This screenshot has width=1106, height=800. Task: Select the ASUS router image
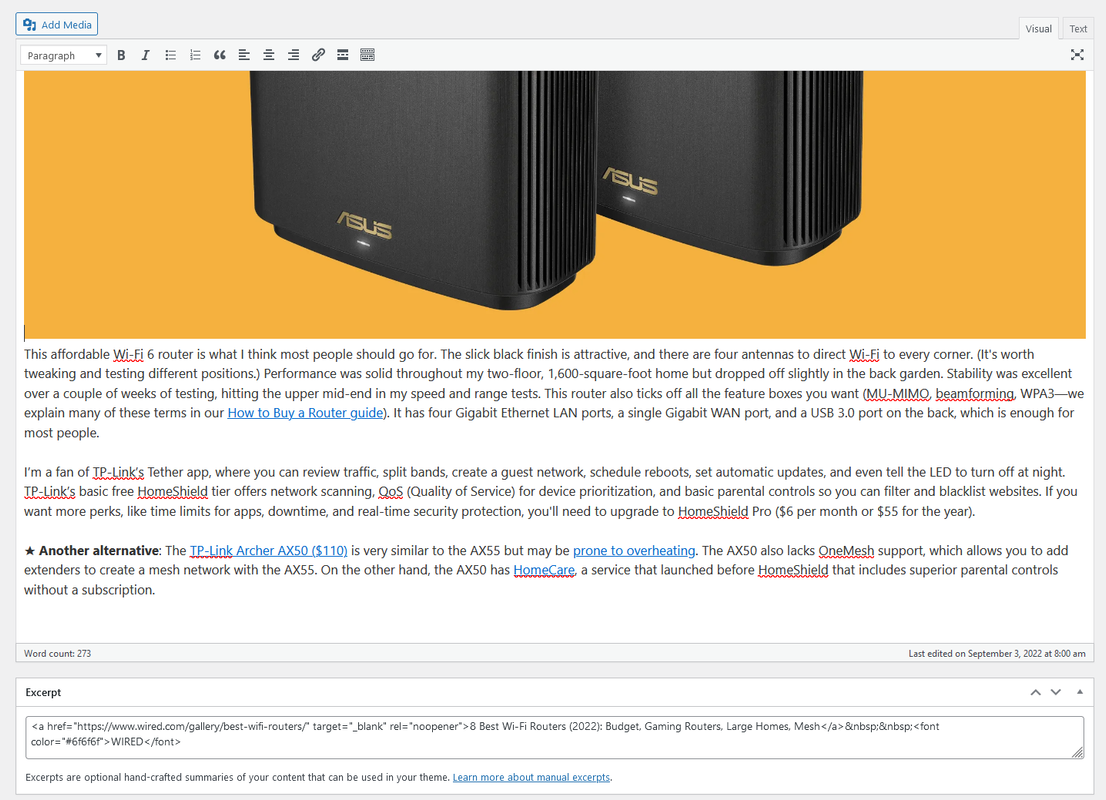[x=554, y=205]
